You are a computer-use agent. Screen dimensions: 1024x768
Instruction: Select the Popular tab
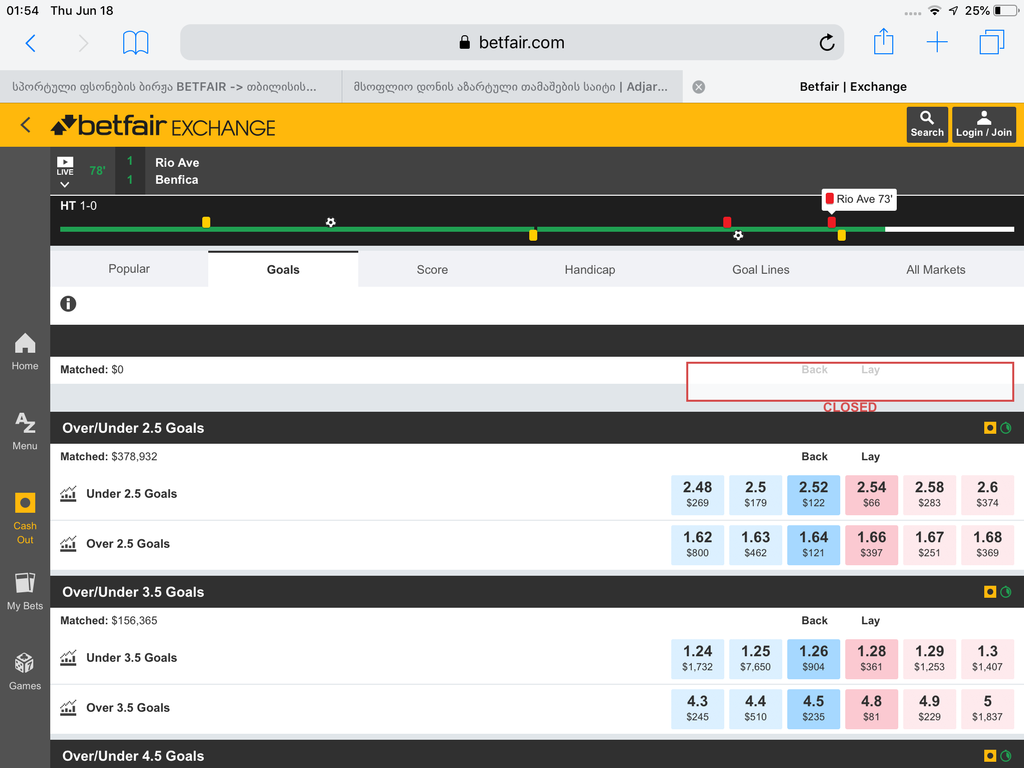tap(129, 269)
